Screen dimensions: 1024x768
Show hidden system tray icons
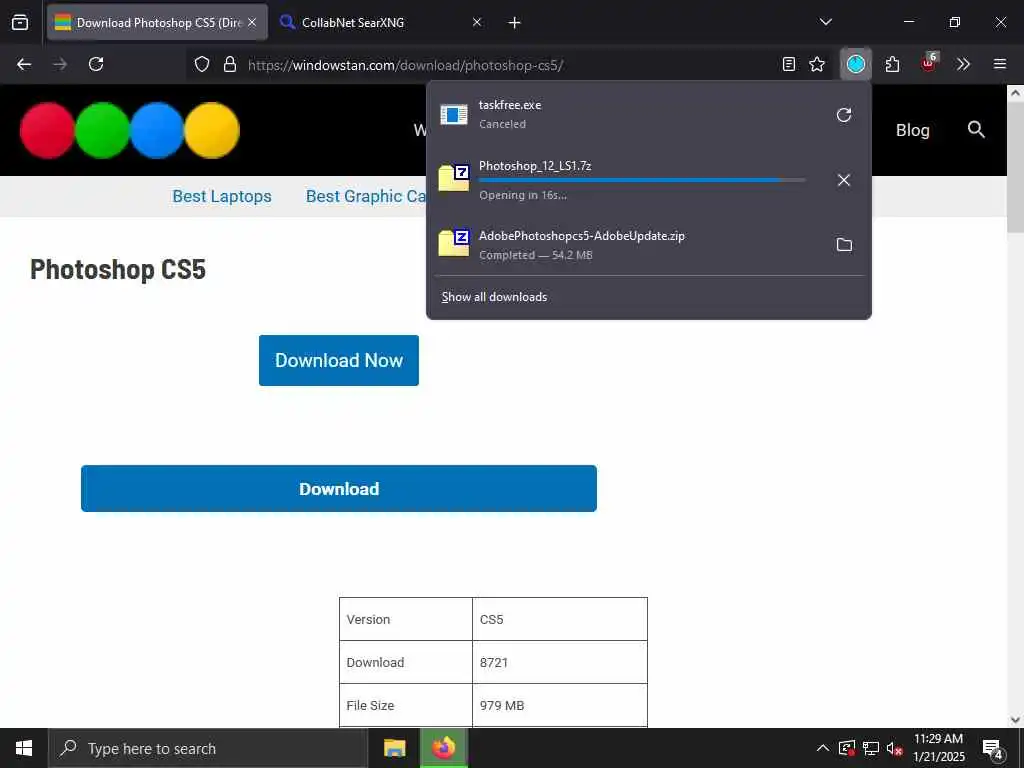(x=823, y=748)
